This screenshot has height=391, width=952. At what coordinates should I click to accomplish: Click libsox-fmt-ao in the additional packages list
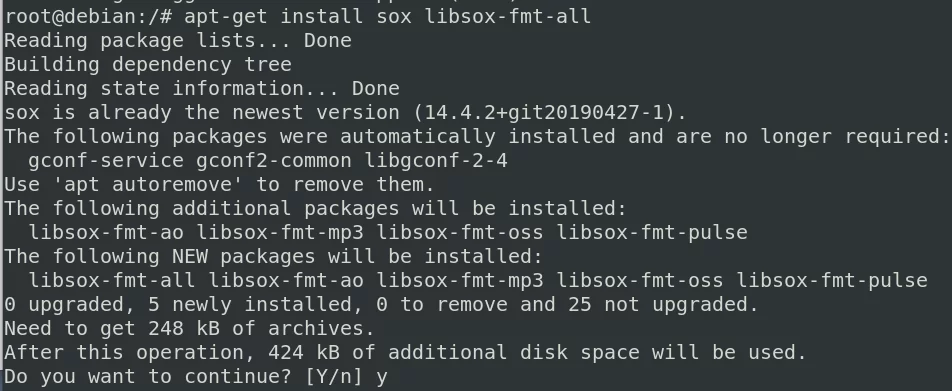pos(106,233)
